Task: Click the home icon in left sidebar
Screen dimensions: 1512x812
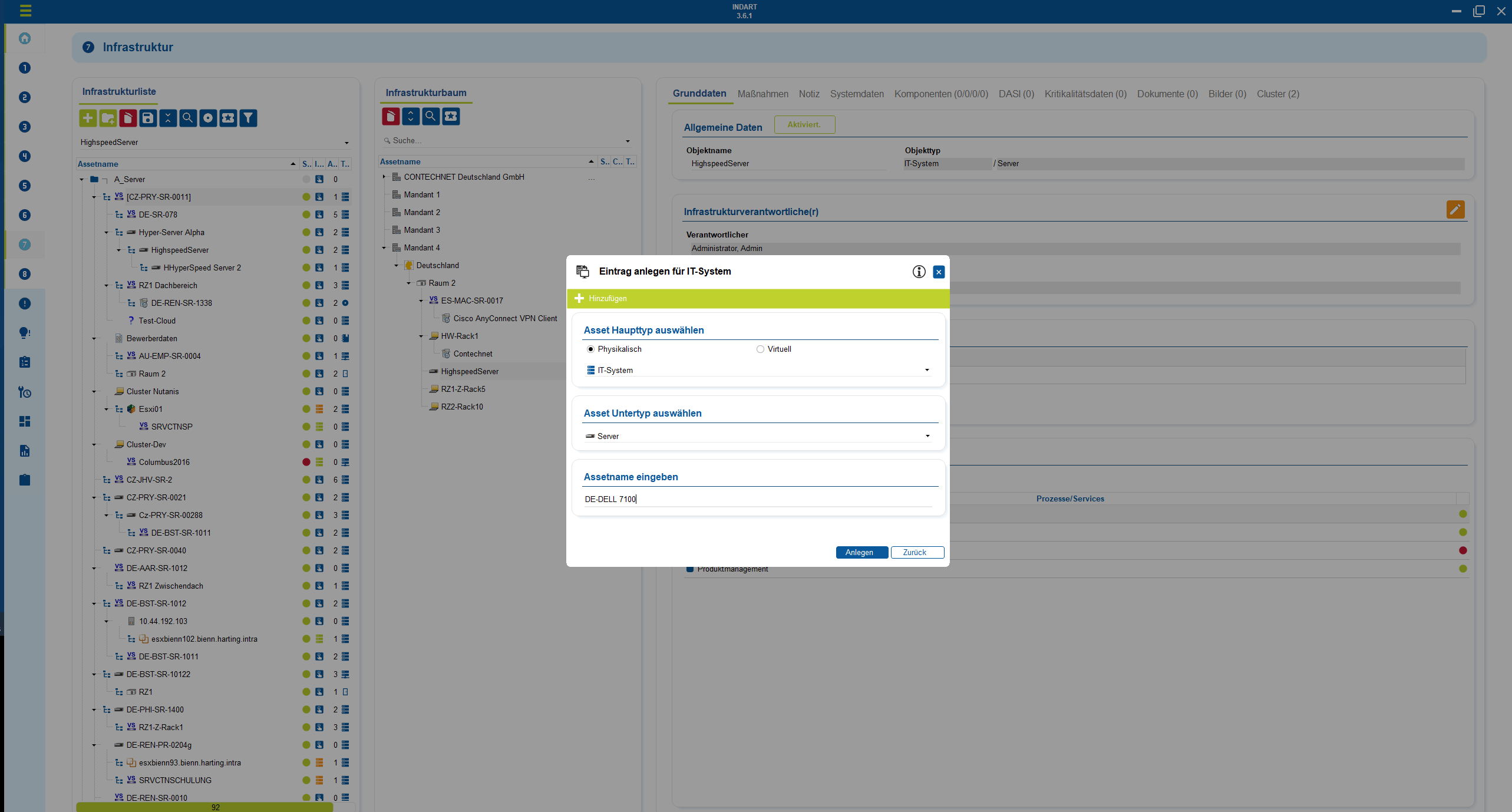Action: [x=25, y=38]
